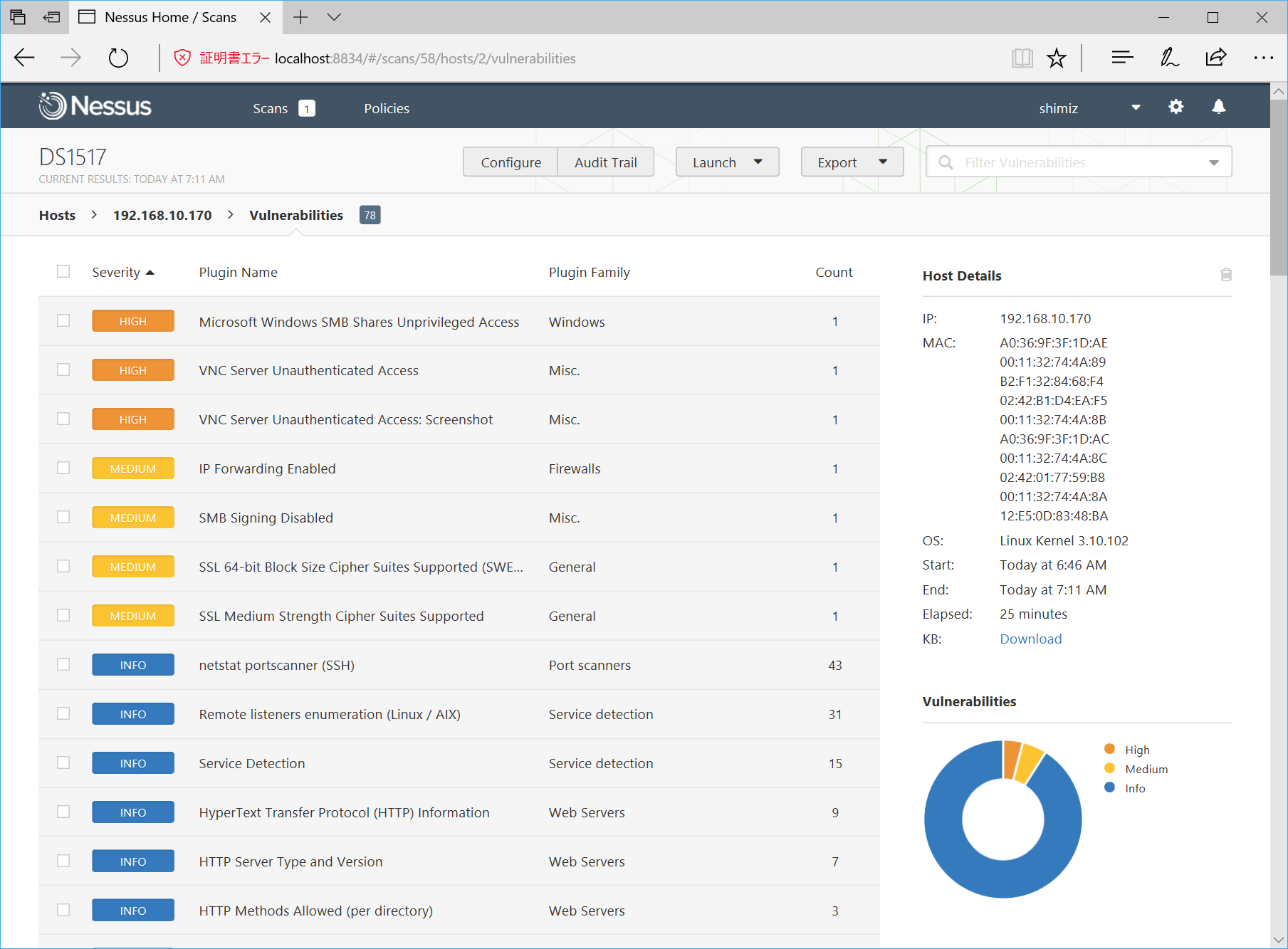Open the settings gear in Nessus header
1288x949 pixels.
[x=1176, y=107]
